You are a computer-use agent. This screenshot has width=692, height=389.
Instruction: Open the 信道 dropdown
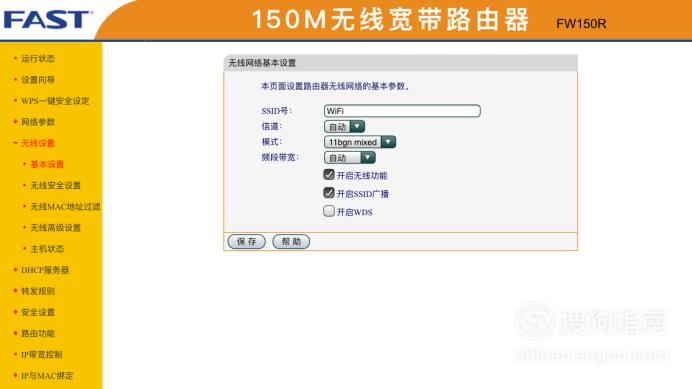point(345,127)
